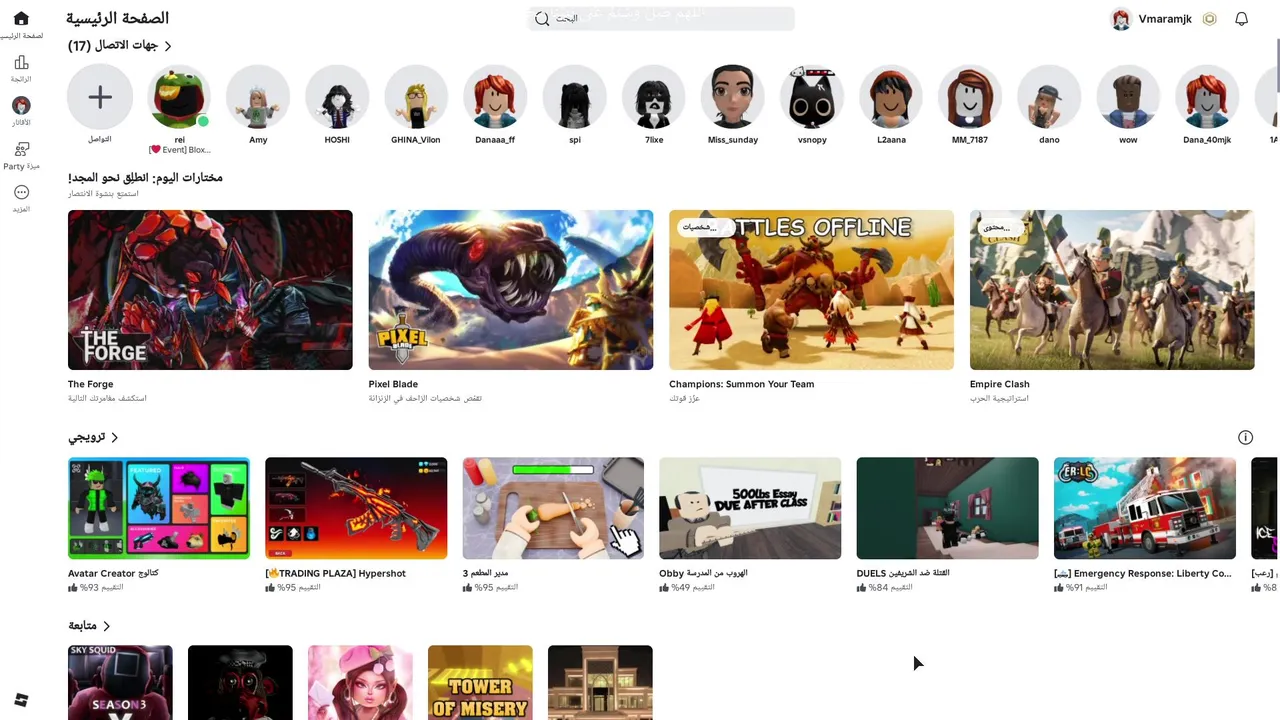Open the Robux balance icon
The image size is (1280, 720).
1210,19
